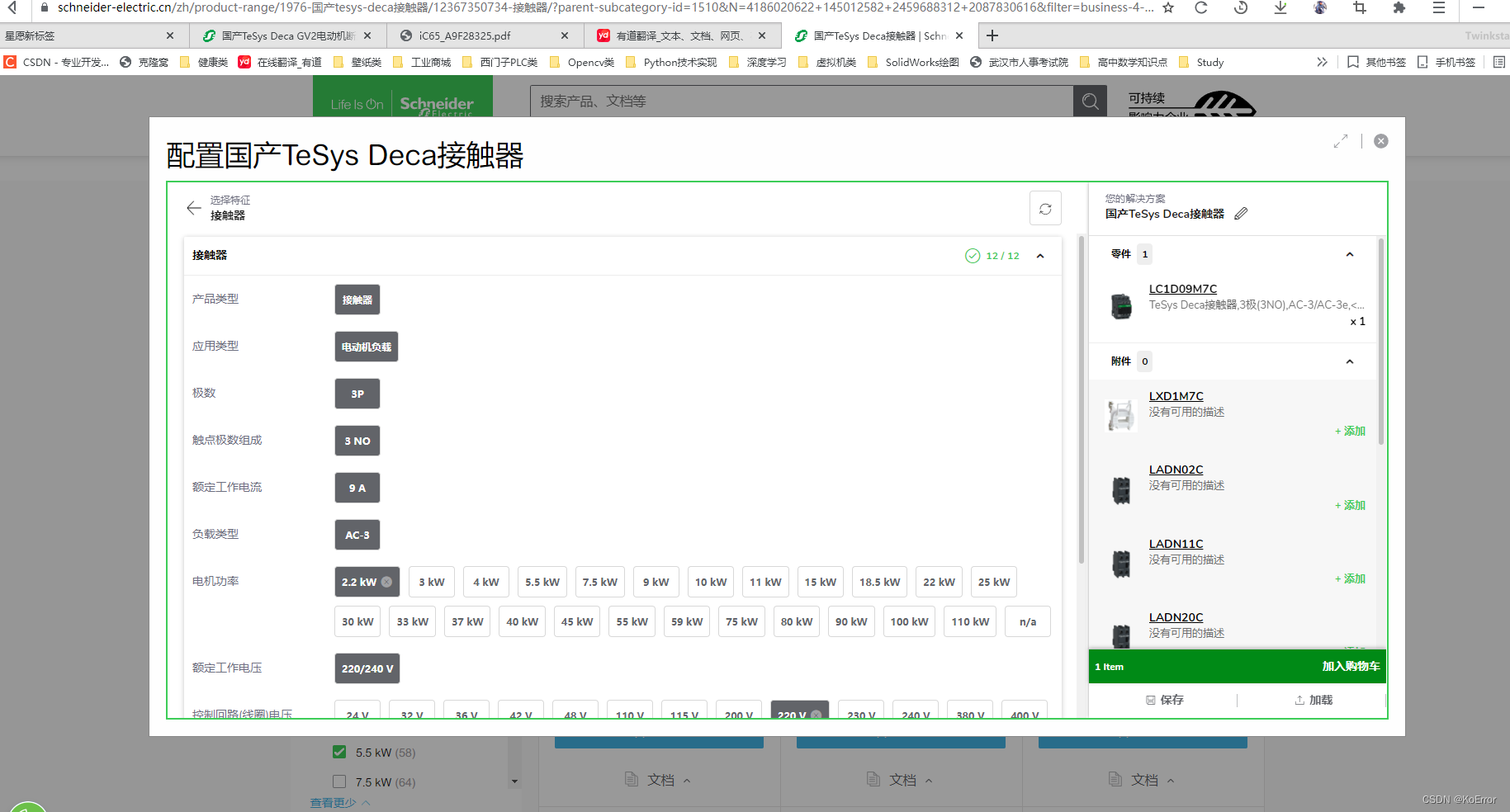Select the 3 kW motor power option

tap(432, 582)
